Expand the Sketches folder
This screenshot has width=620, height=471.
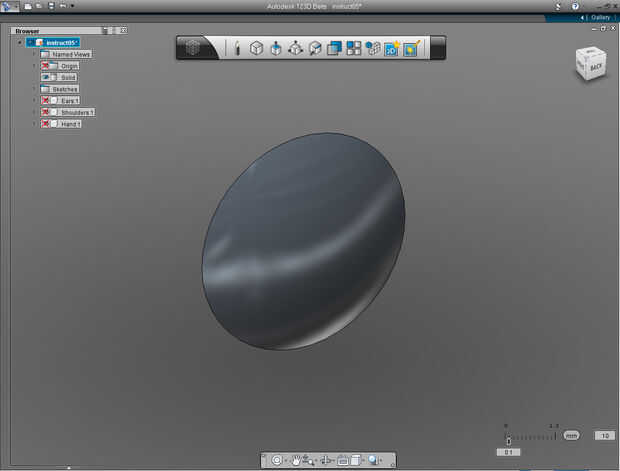click(x=34, y=89)
